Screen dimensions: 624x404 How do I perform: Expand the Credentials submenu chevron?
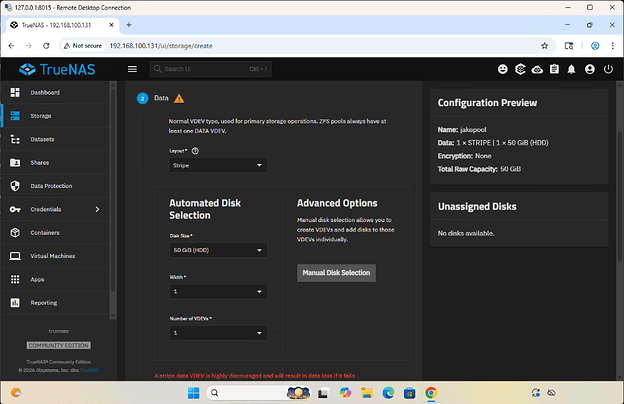(98, 209)
